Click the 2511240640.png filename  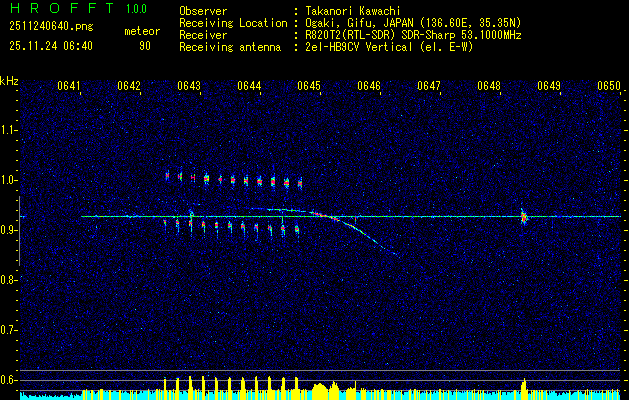44,27
